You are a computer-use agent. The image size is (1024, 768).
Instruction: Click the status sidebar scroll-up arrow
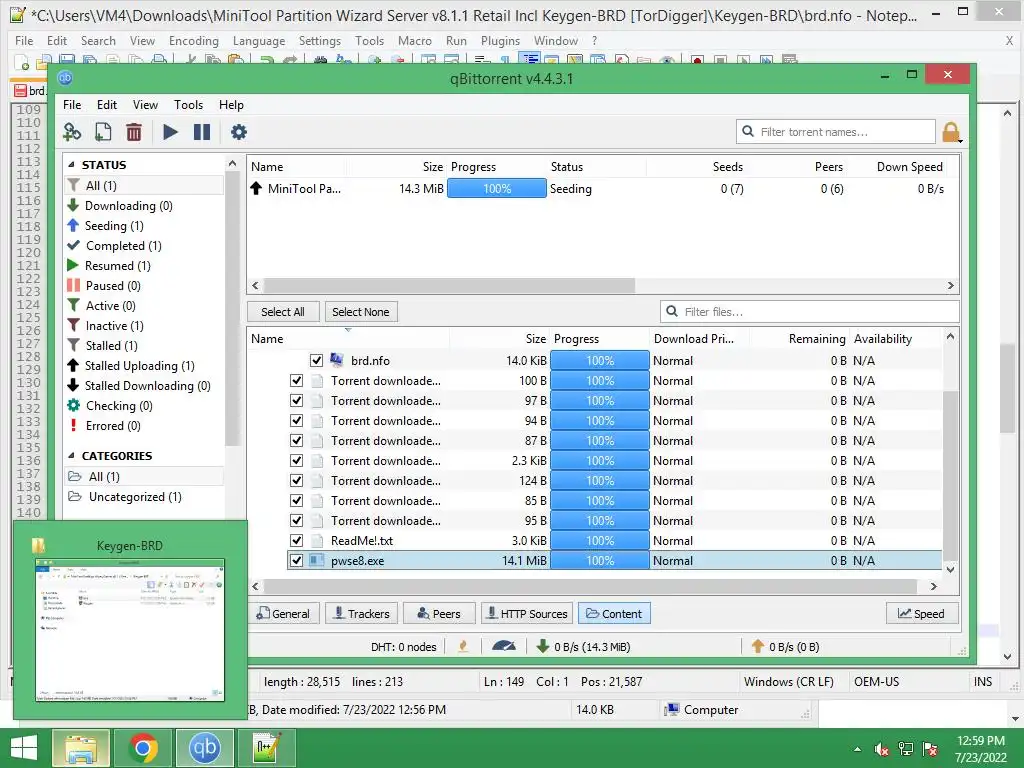(232, 163)
